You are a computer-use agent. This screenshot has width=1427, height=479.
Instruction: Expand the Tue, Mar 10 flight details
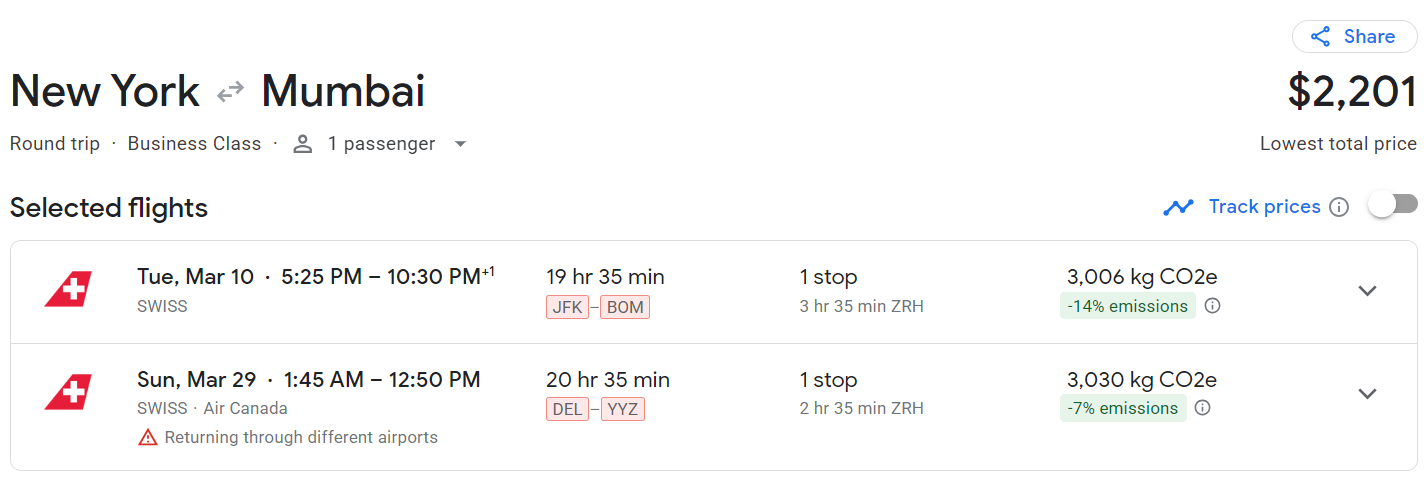(1367, 291)
